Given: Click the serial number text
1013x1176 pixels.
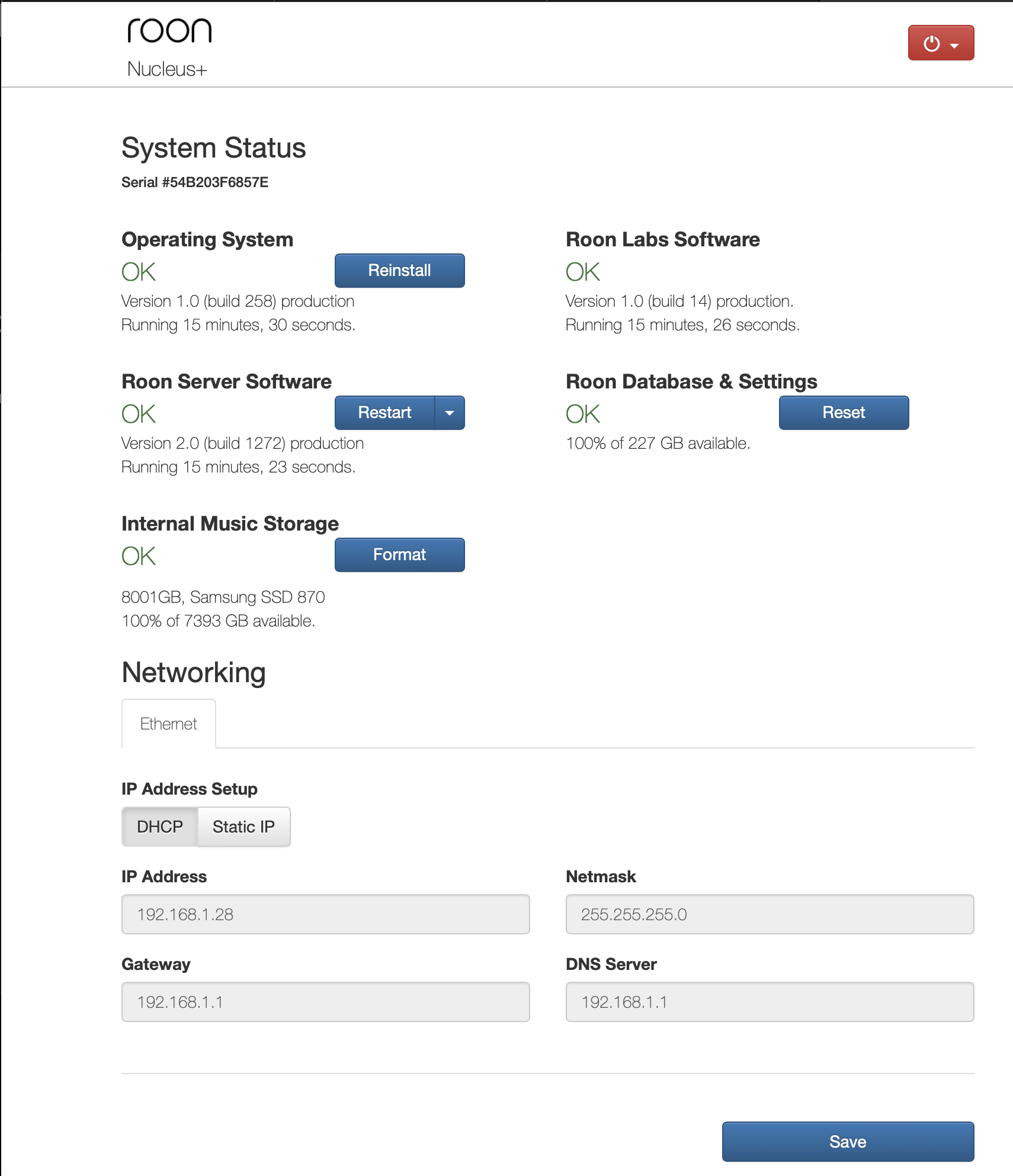Looking at the screenshot, I should click(x=195, y=182).
